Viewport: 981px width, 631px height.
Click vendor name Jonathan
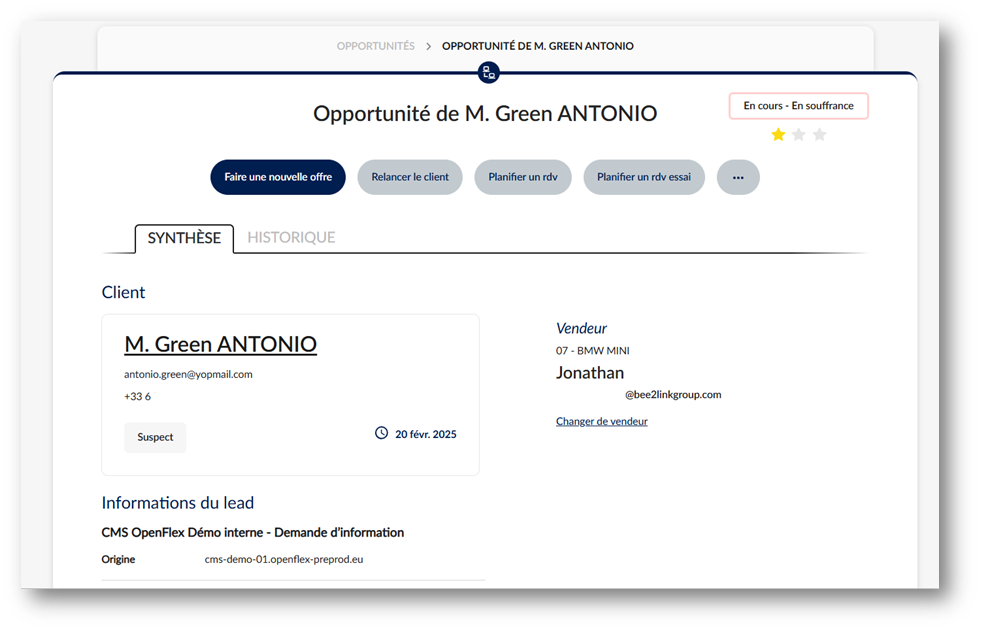point(590,373)
